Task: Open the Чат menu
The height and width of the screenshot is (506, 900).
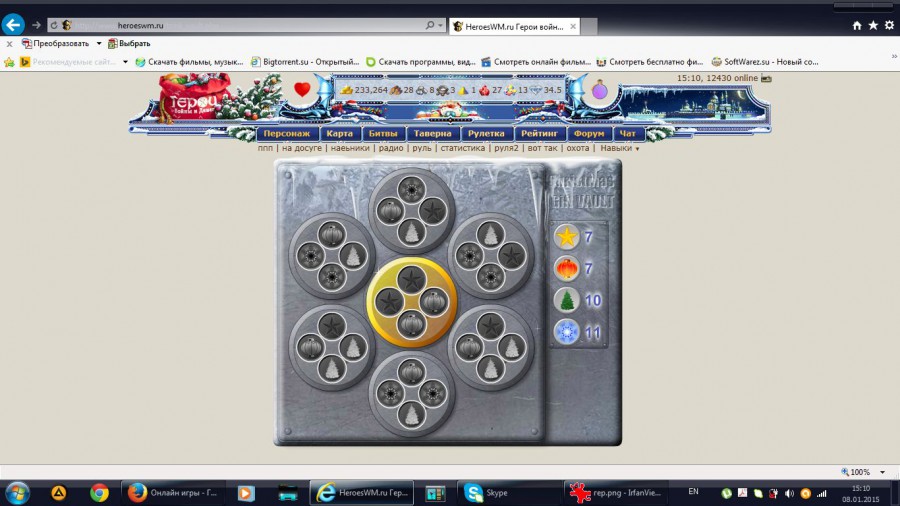Action: [x=628, y=133]
